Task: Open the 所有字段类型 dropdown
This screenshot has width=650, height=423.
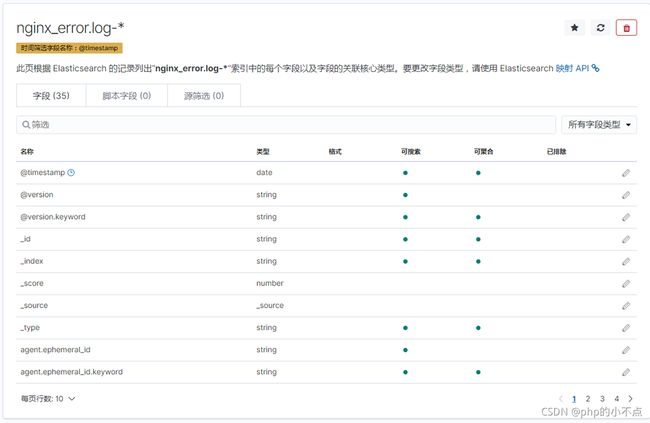Action: [599, 124]
